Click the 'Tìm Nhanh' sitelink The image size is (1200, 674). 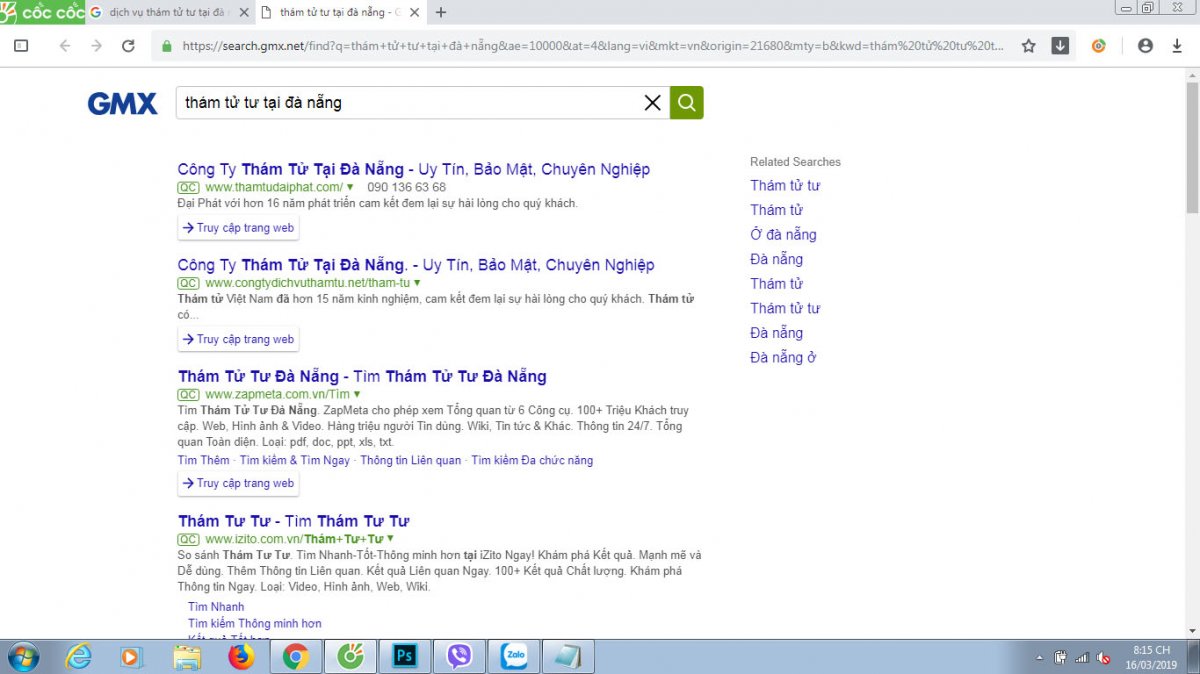click(x=216, y=607)
